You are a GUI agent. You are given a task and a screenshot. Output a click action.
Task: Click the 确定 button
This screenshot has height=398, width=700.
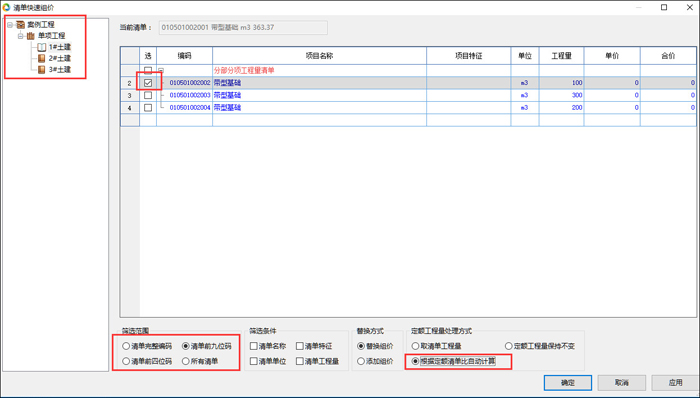click(x=568, y=383)
